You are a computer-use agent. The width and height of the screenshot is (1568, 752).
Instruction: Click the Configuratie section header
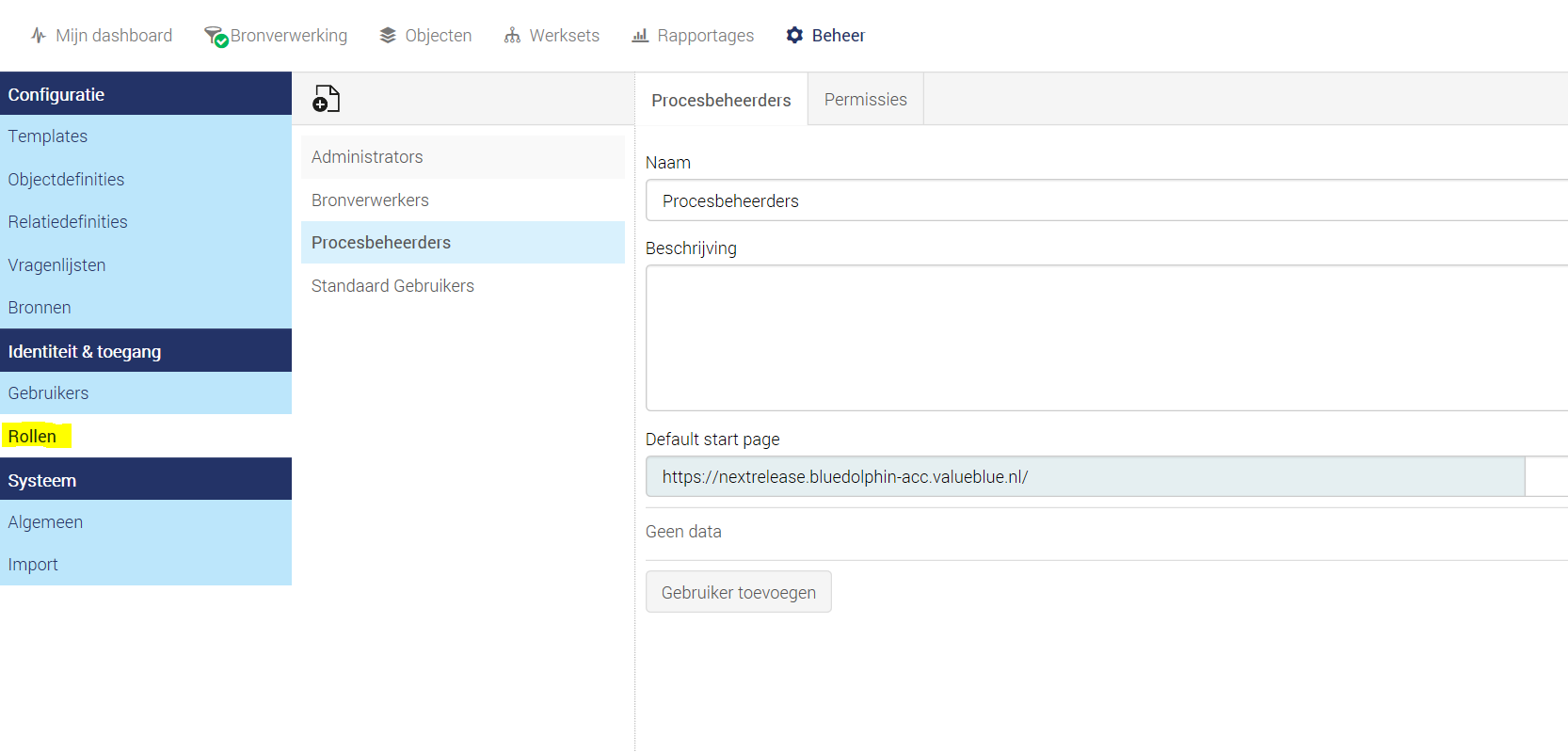point(146,94)
